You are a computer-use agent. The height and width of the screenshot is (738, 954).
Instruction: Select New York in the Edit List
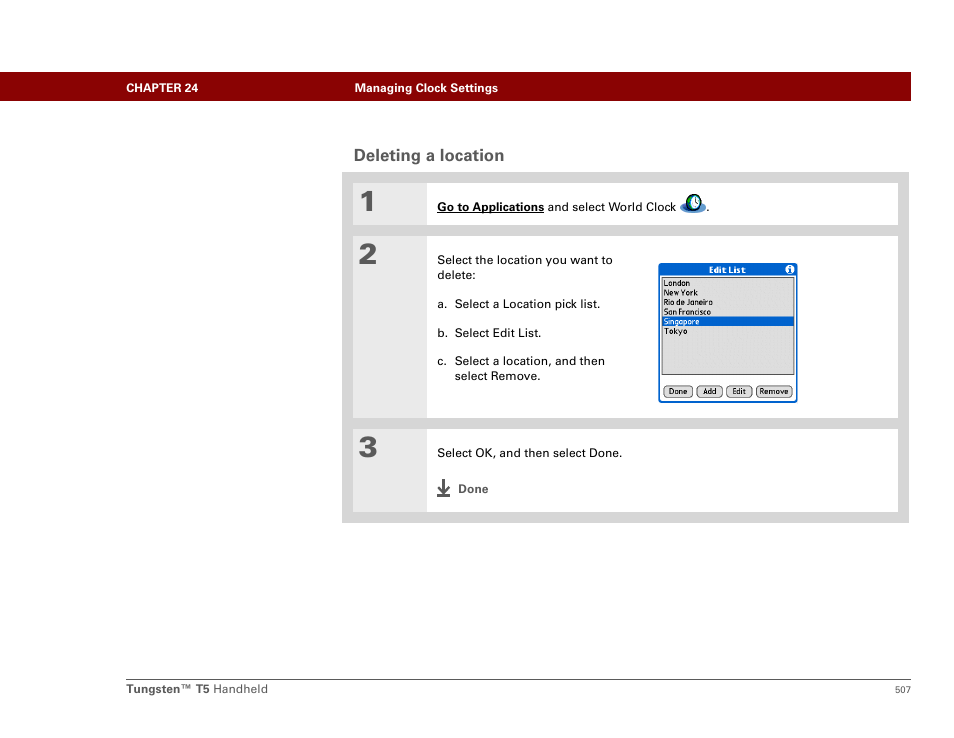[728, 293]
